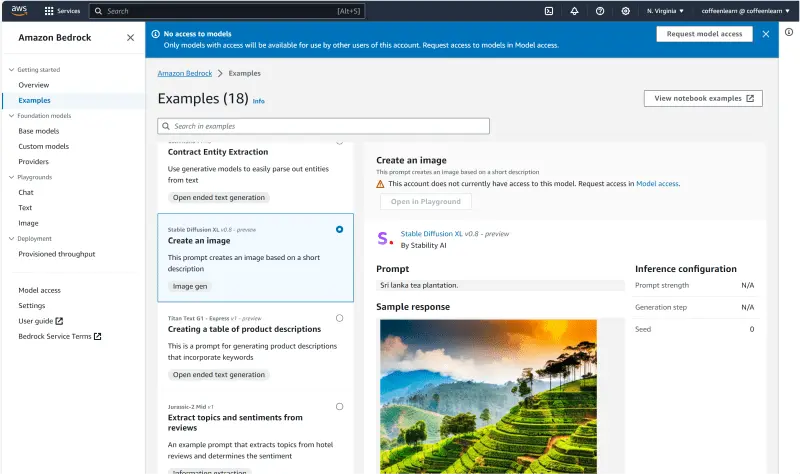This screenshot has width=800, height=474.
Task: Open the Services grid menu
Action: point(62,11)
